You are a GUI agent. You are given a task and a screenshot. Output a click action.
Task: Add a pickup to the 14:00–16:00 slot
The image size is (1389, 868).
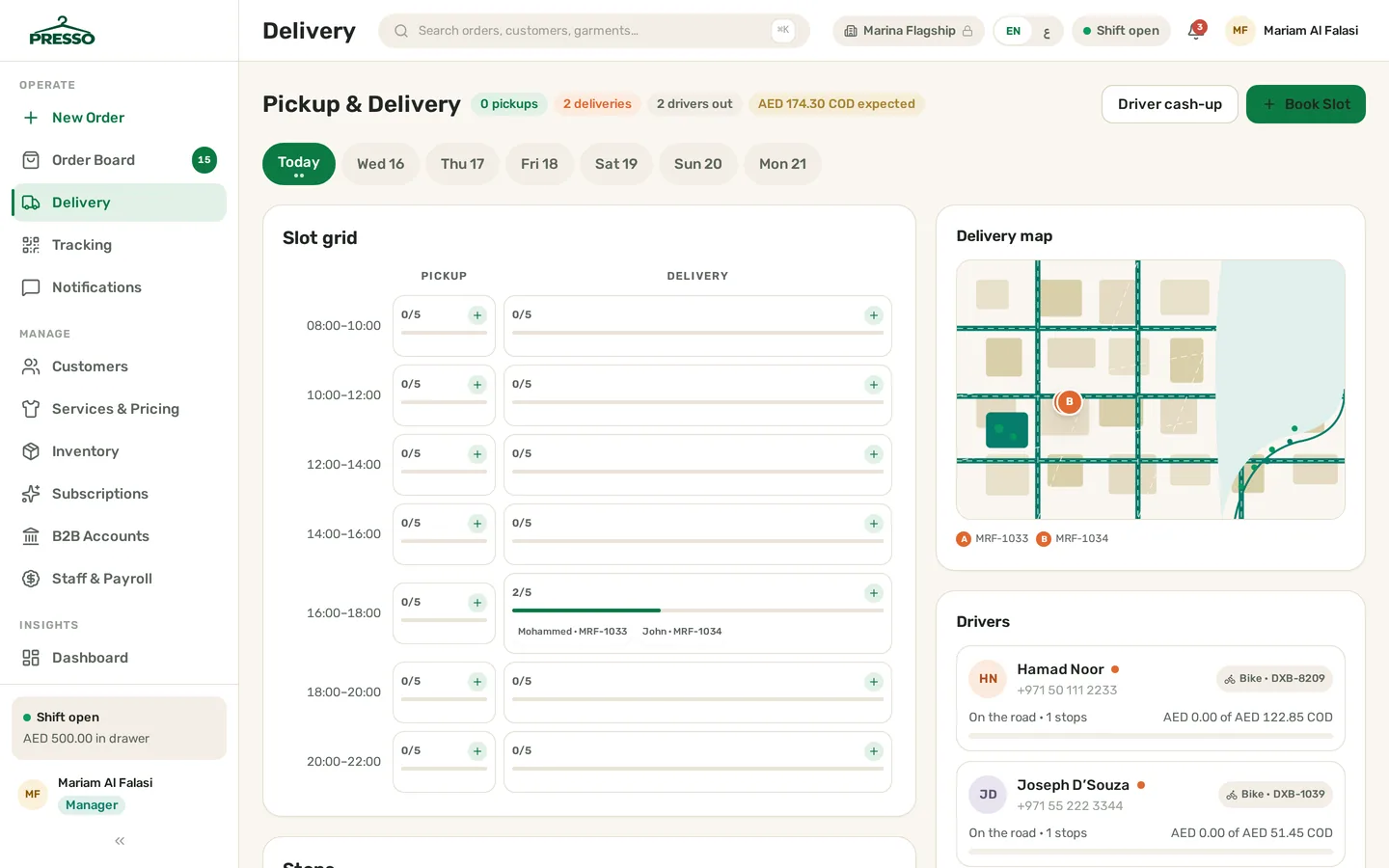click(x=477, y=524)
